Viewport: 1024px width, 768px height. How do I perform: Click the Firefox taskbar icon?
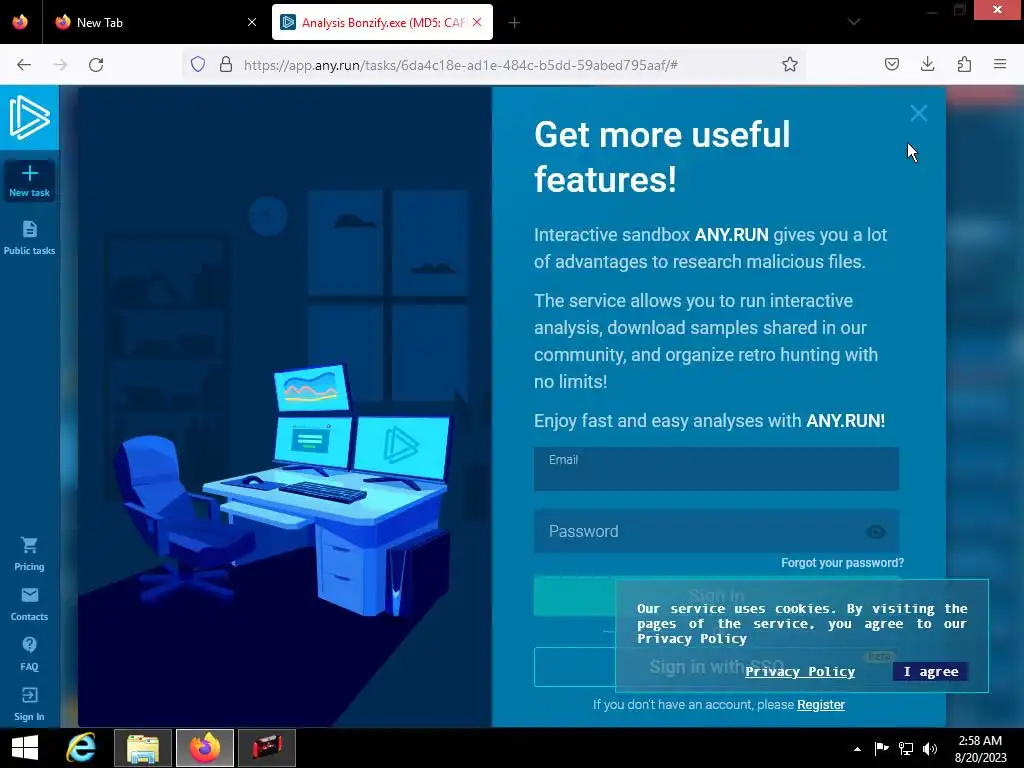click(x=205, y=748)
